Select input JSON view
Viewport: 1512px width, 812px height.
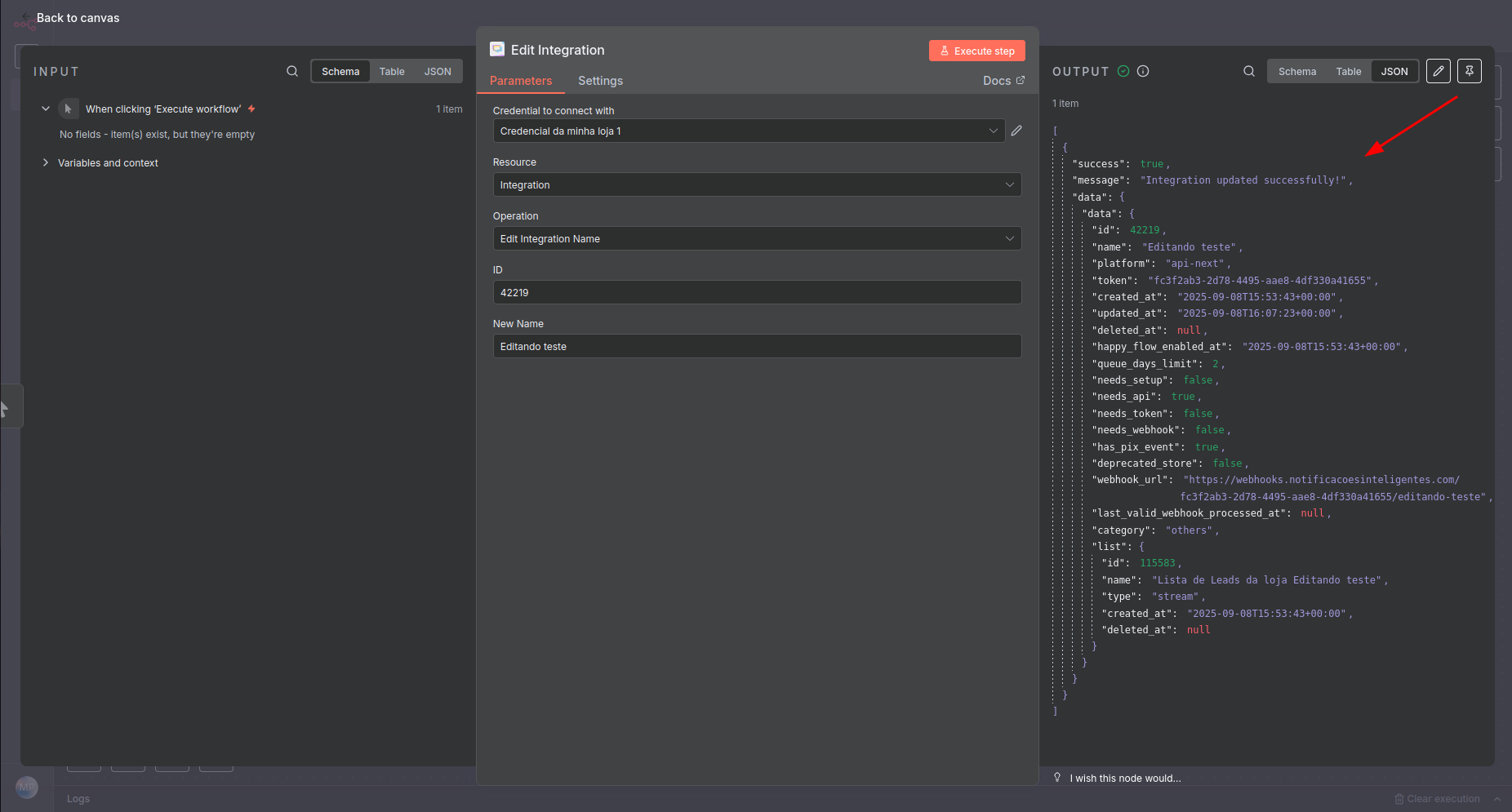438,71
